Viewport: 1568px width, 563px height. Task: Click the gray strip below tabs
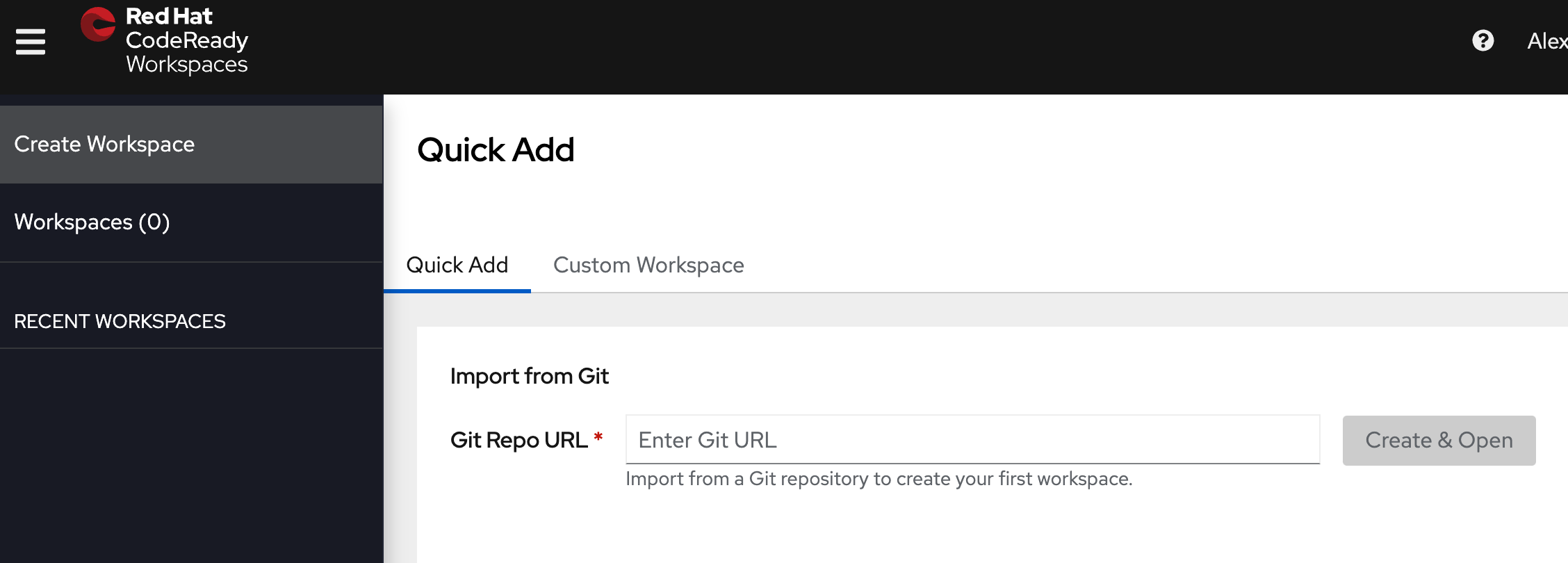pyautogui.click(x=976, y=310)
